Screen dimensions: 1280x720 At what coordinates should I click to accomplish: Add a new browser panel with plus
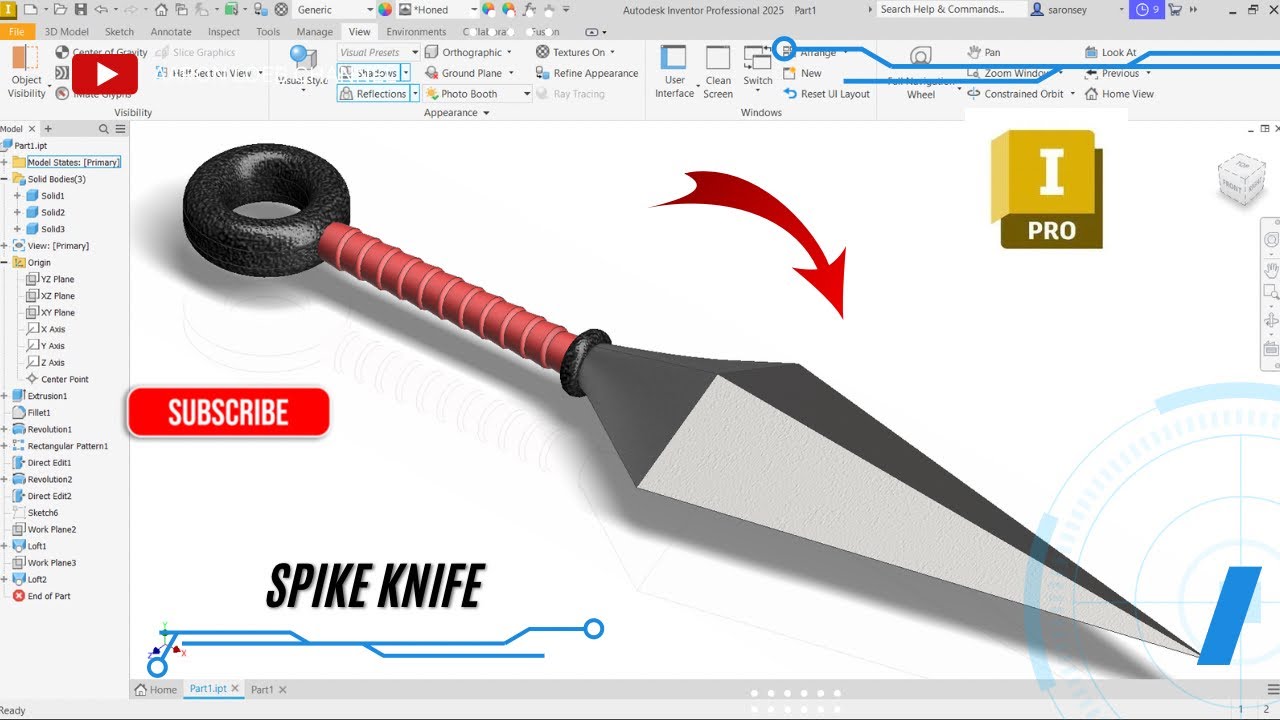click(x=48, y=129)
